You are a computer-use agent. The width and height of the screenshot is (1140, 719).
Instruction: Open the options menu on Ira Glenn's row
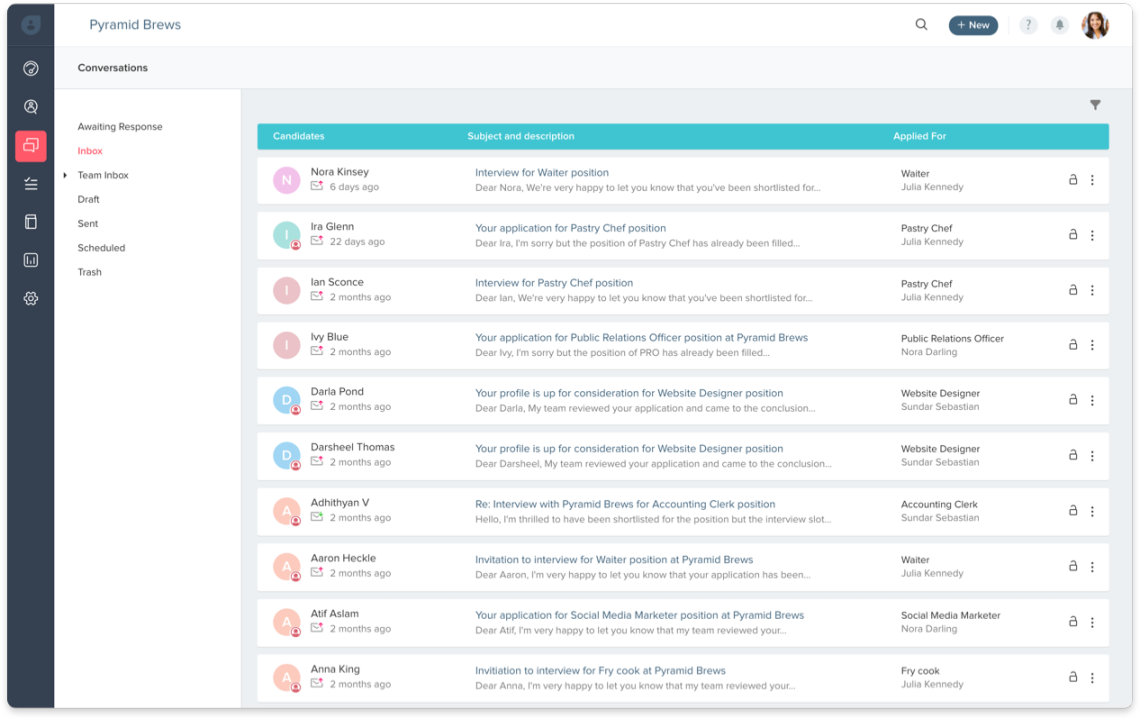[1091, 235]
